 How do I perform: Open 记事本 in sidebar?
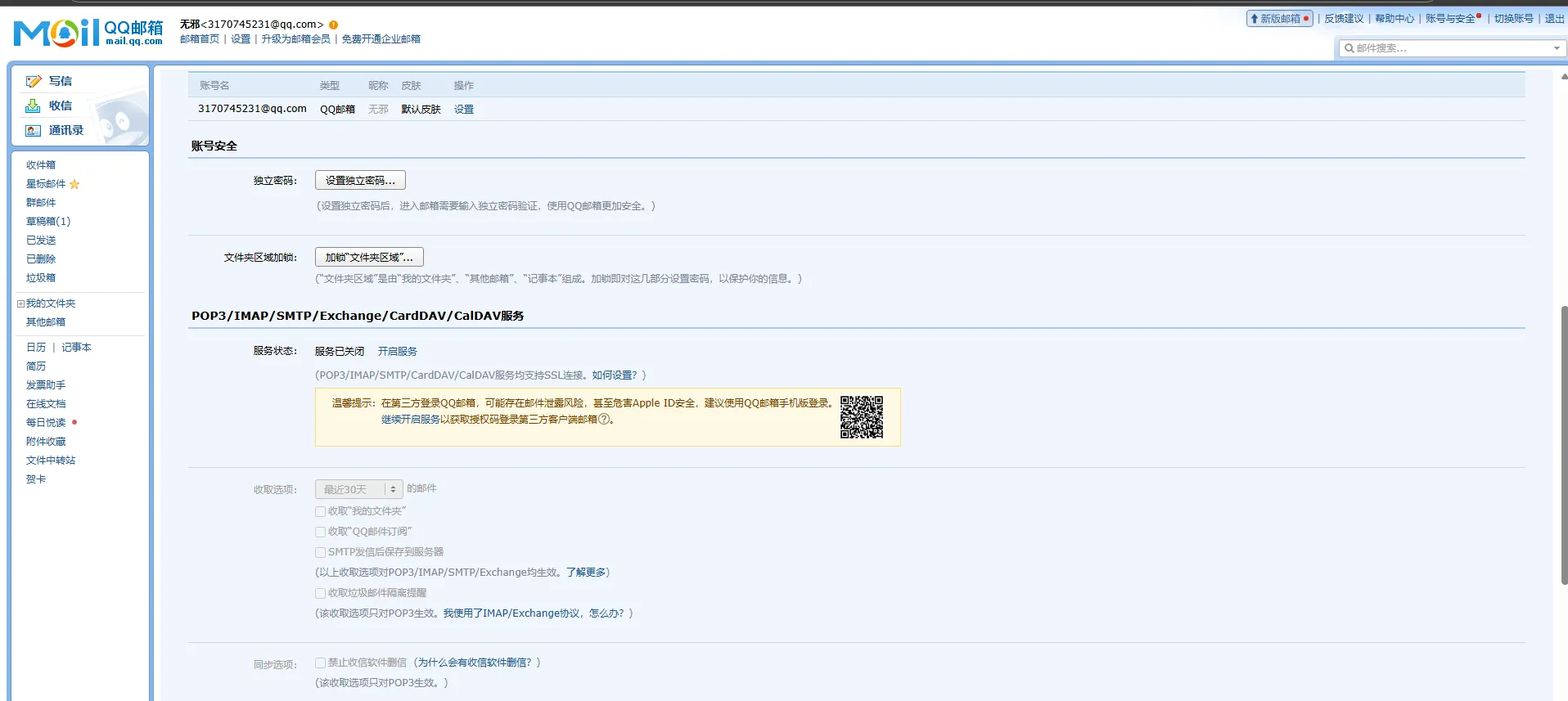pyautogui.click(x=76, y=348)
